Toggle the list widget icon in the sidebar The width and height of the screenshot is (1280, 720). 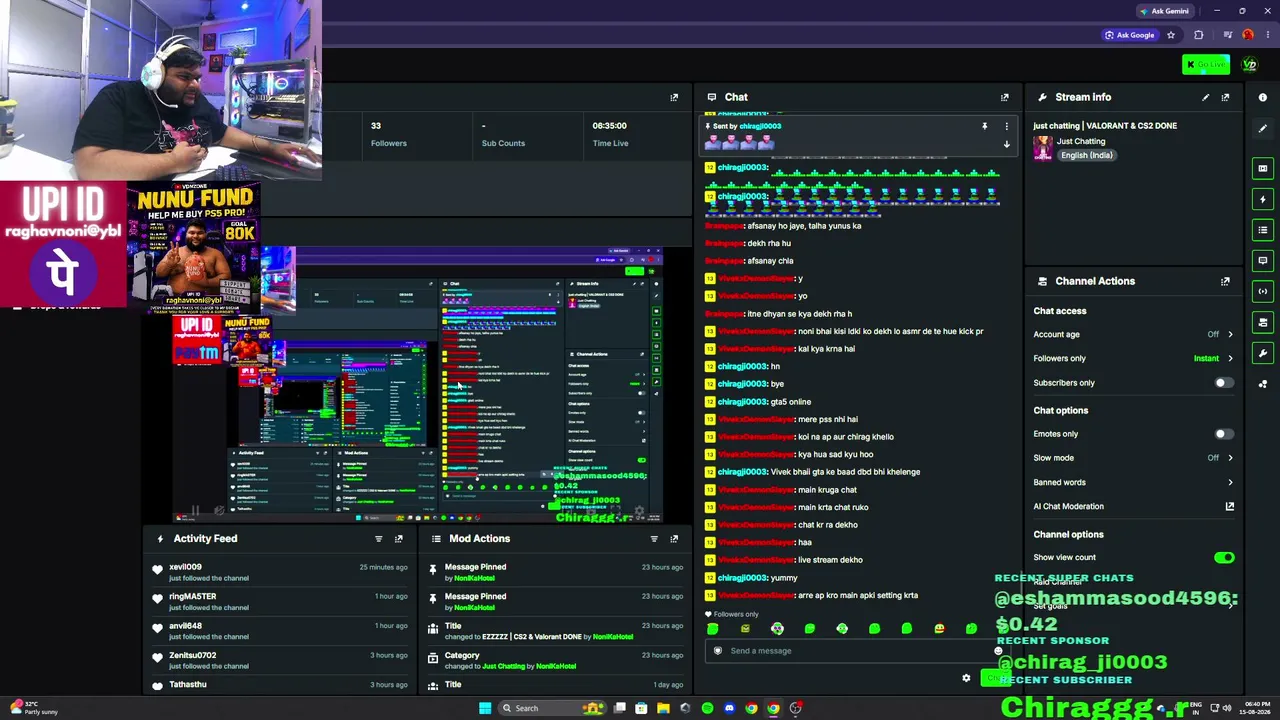1262,230
